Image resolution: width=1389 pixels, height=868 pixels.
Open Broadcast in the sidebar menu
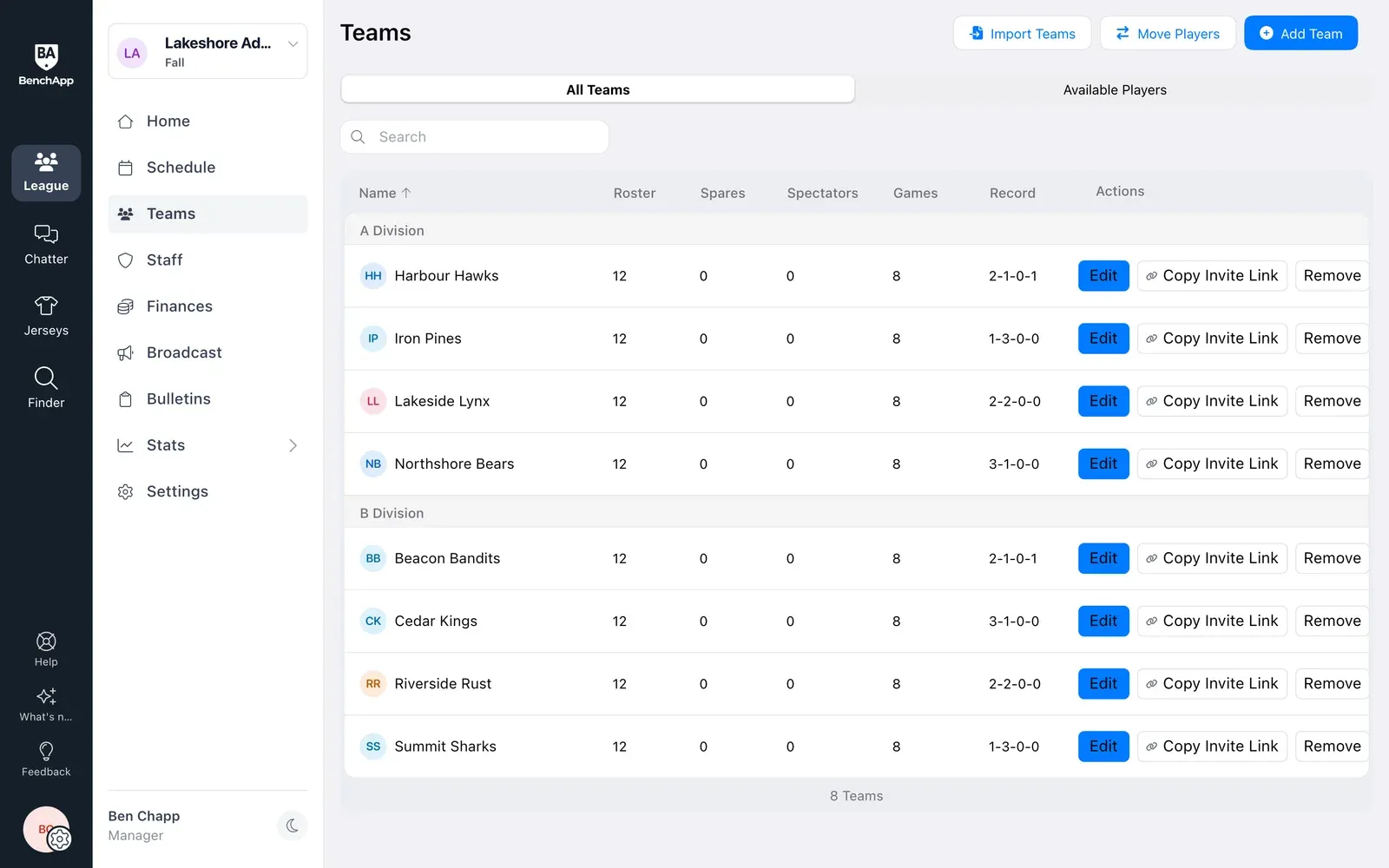[x=207, y=352]
